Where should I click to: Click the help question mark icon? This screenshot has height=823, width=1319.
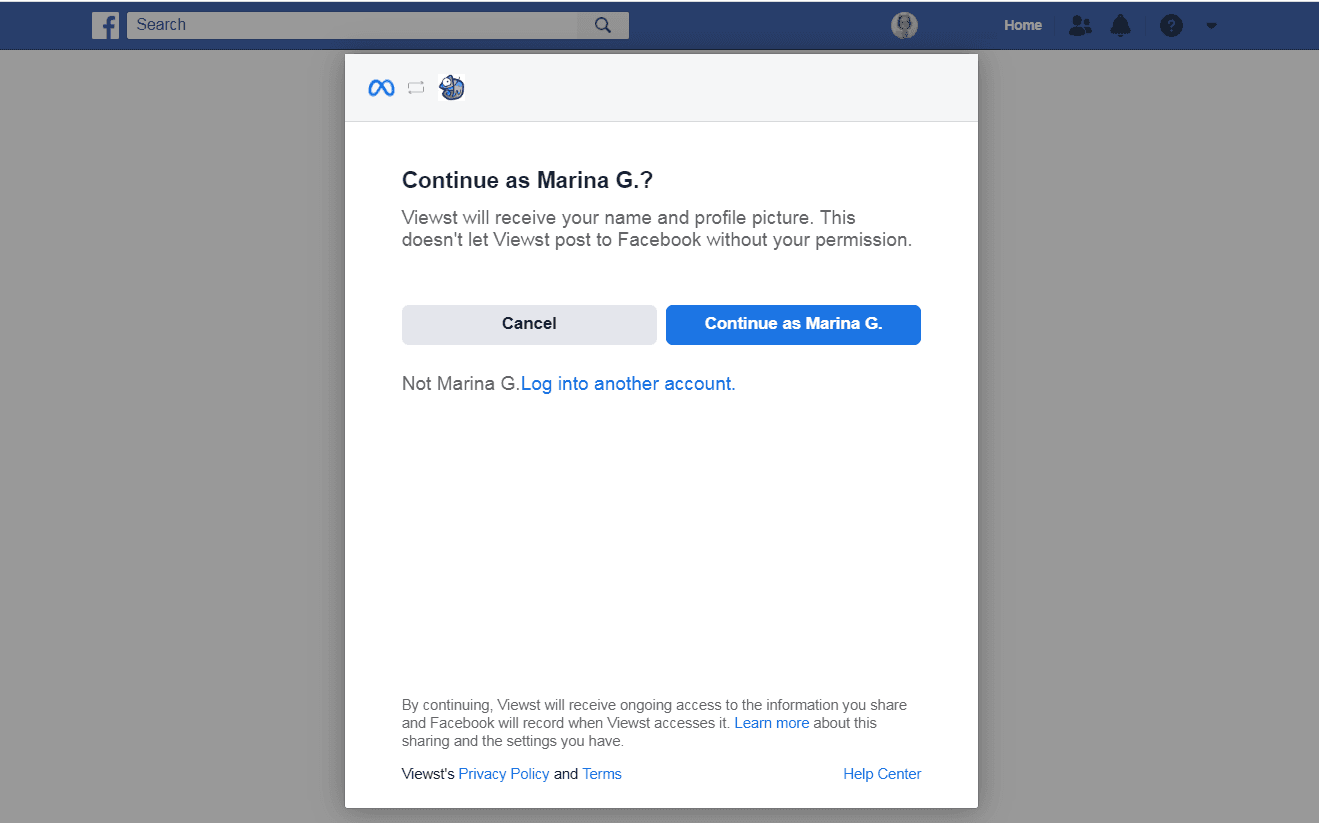(1171, 26)
